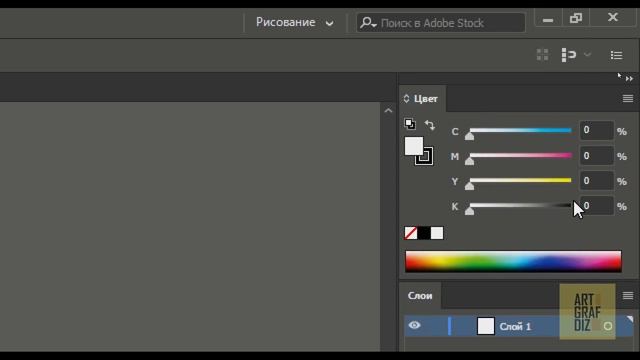This screenshot has width=640, height=360.
Task: Click the Yellow (Y) slider
Action: [520, 181]
